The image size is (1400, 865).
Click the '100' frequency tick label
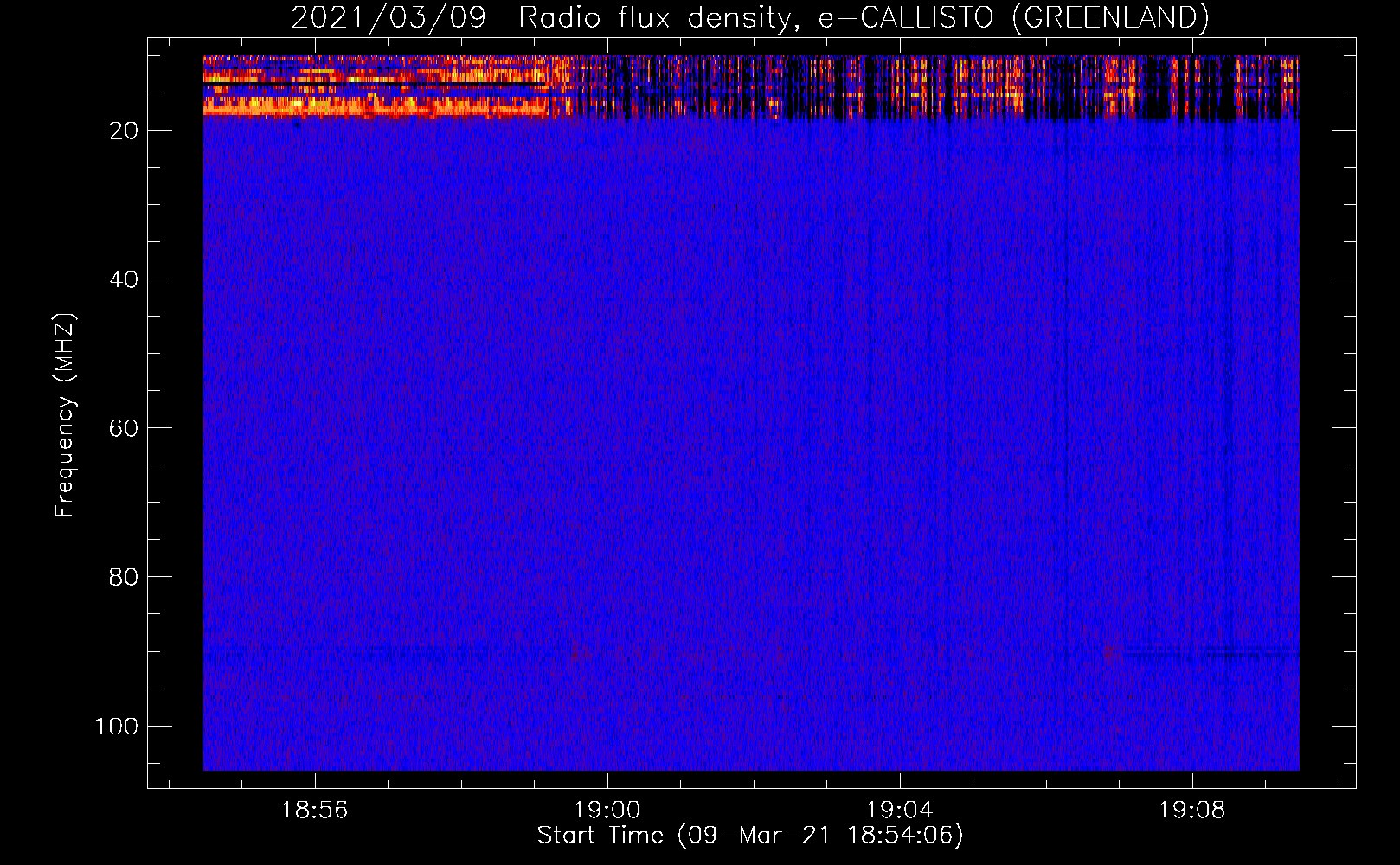pyautogui.click(x=117, y=726)
